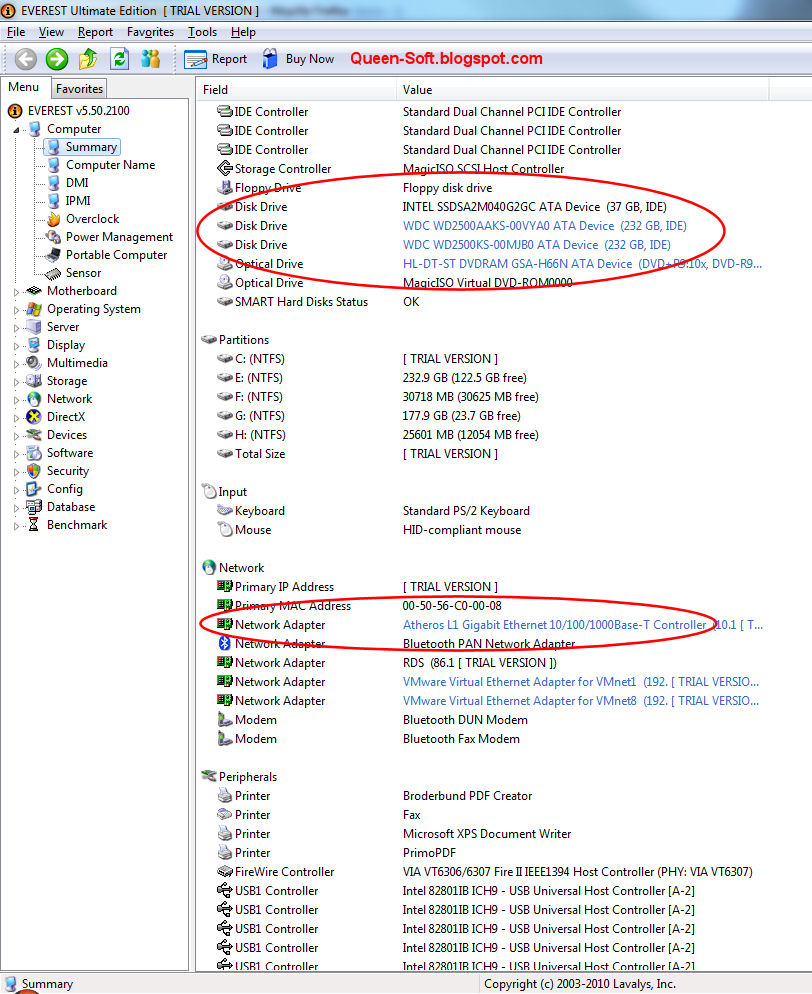This screenshot has height=994, width=812.
Task: Click the Motherboard icon in tree
Action: point(34,291)
